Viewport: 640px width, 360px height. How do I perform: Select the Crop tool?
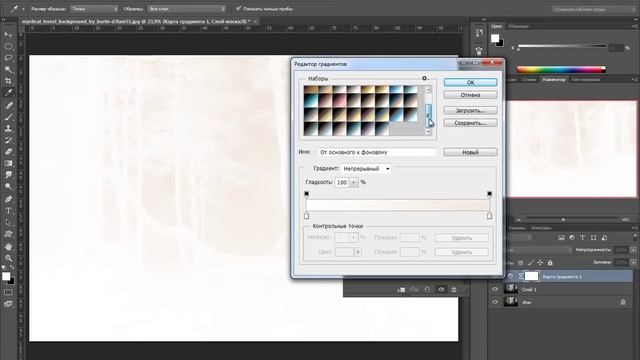[8, 81]
